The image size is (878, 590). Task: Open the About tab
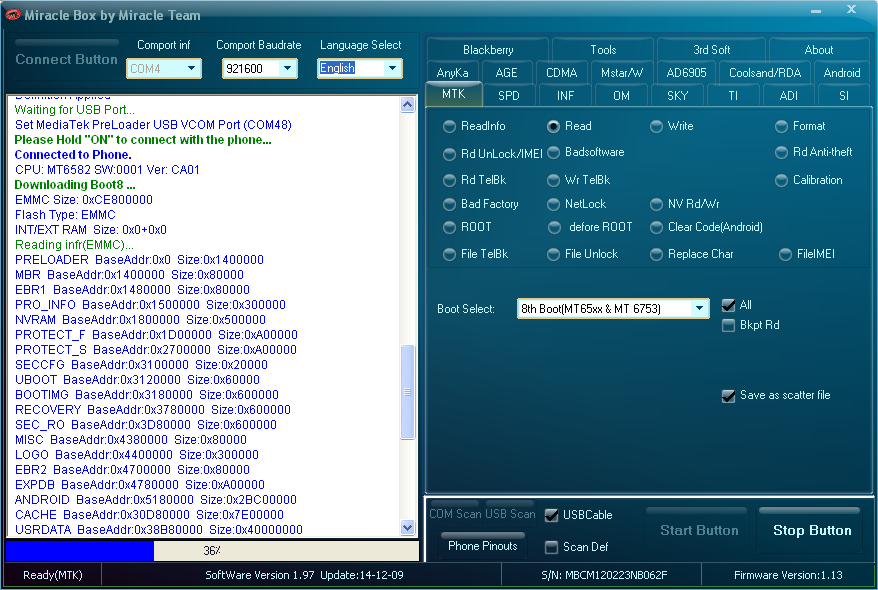click(819, 50)
